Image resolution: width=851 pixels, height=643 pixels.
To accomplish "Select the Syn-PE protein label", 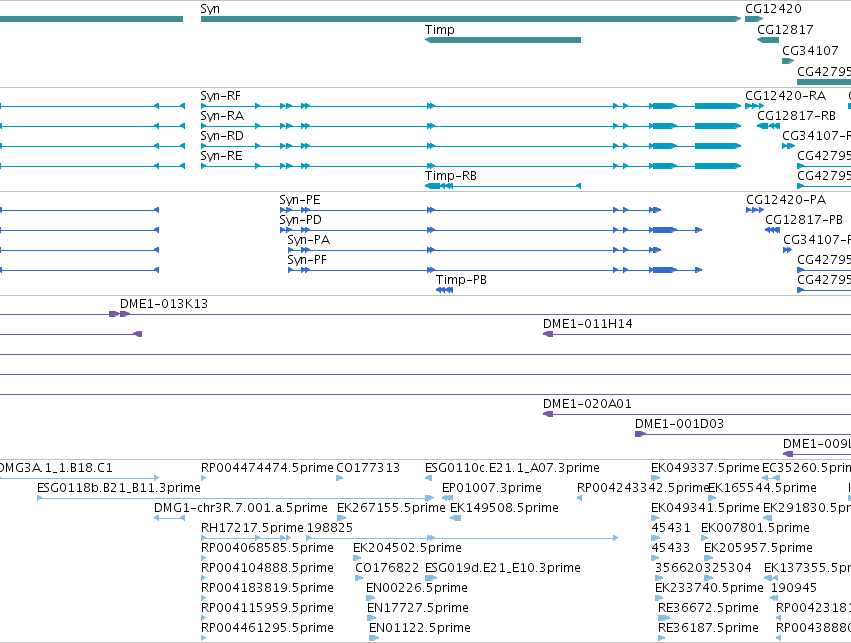I will (x=300, y=200).
